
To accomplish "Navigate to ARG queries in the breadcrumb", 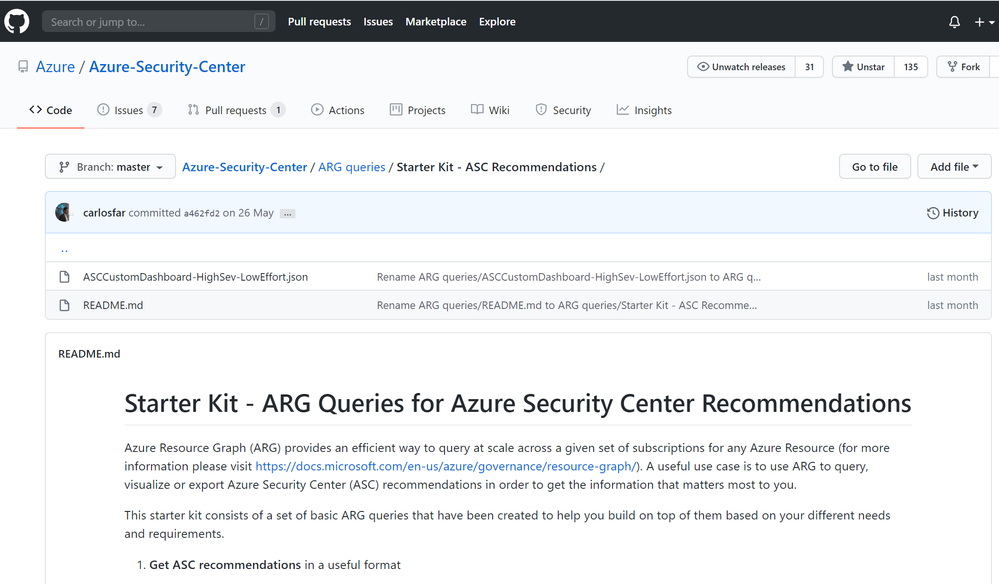I will click(x=352, y=167).
